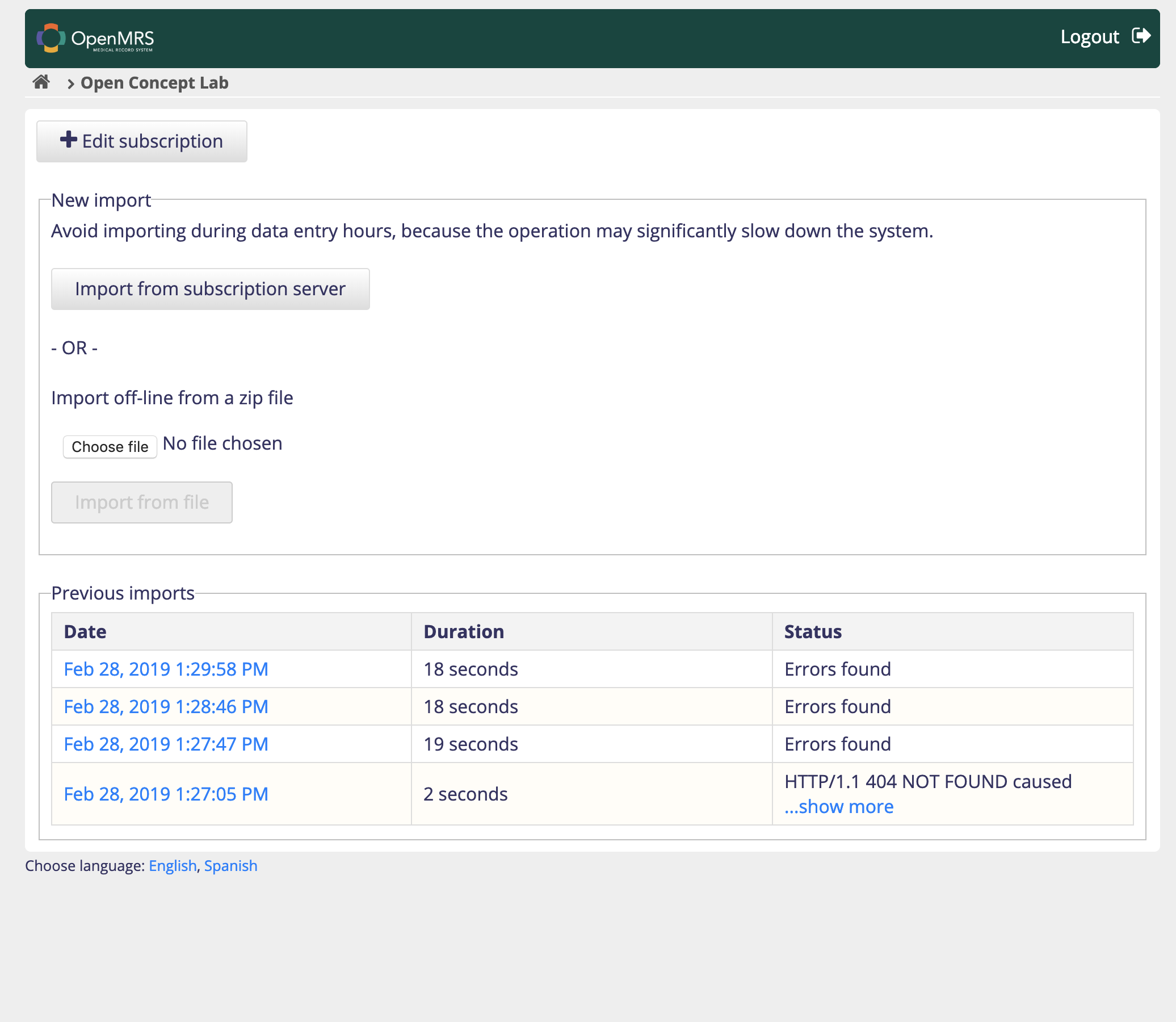Click the Date column header
Viewport: 1176px width, 1022px height.
85,631
